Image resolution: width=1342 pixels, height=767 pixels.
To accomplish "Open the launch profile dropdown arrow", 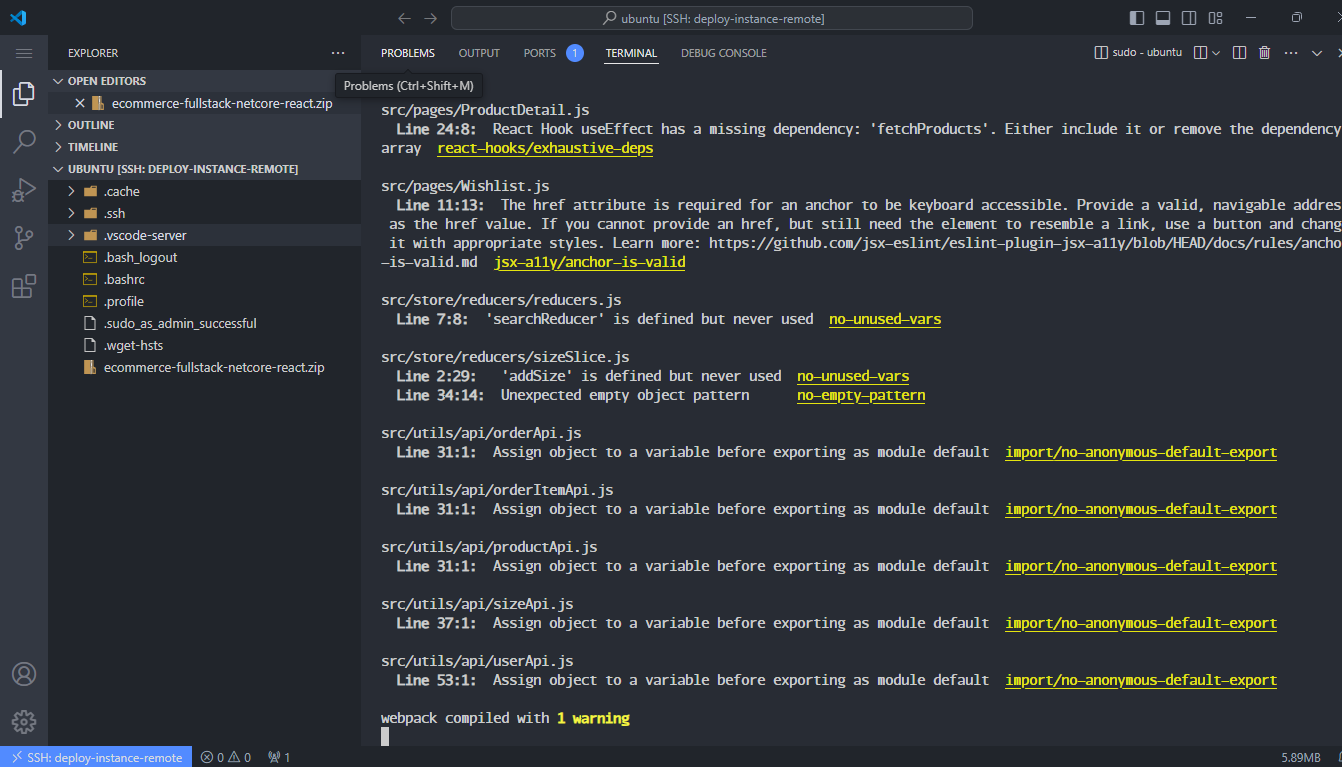I will click(x=1216, y=53).
